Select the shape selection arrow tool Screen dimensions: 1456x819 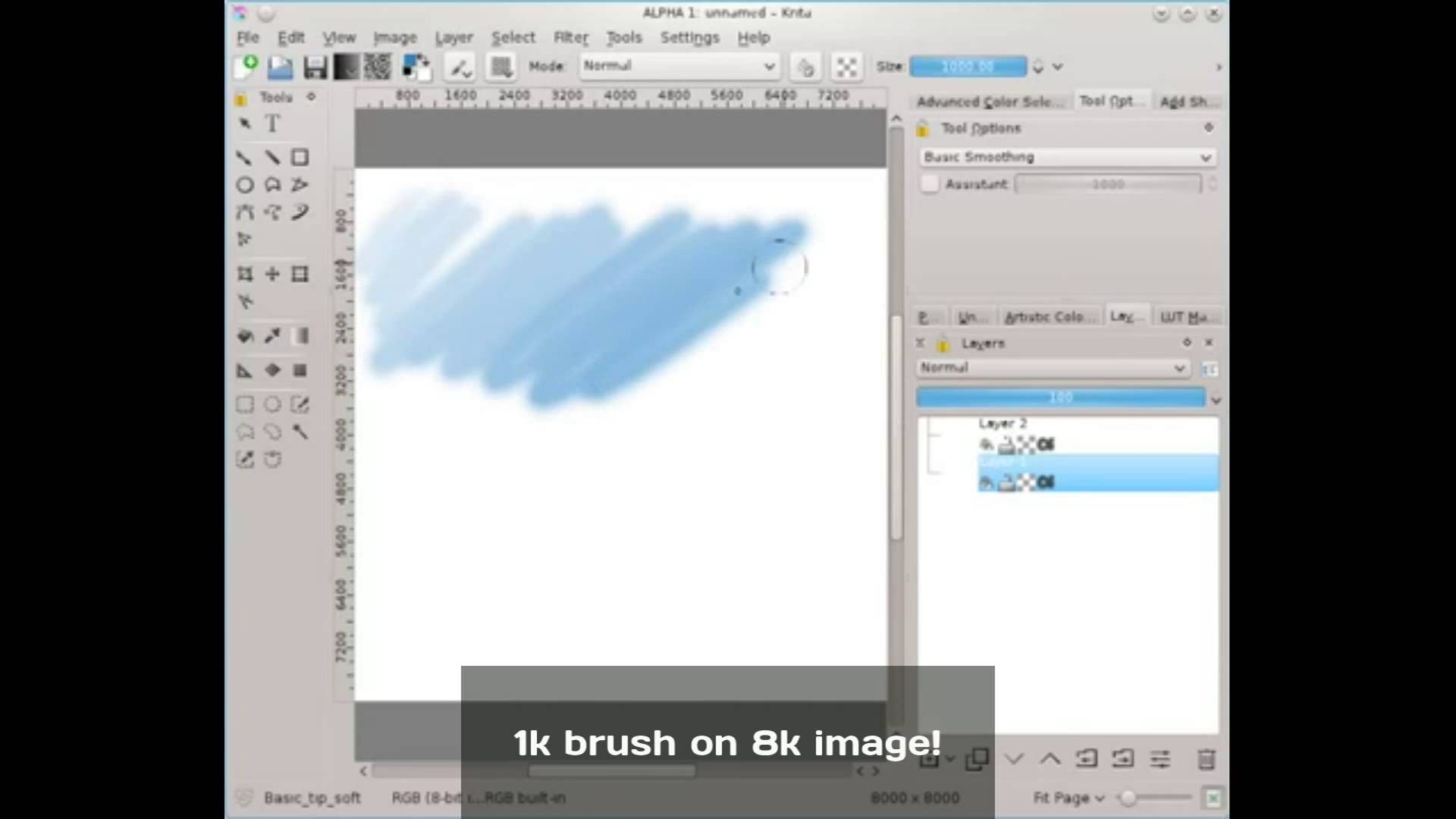tap(244, 124)
